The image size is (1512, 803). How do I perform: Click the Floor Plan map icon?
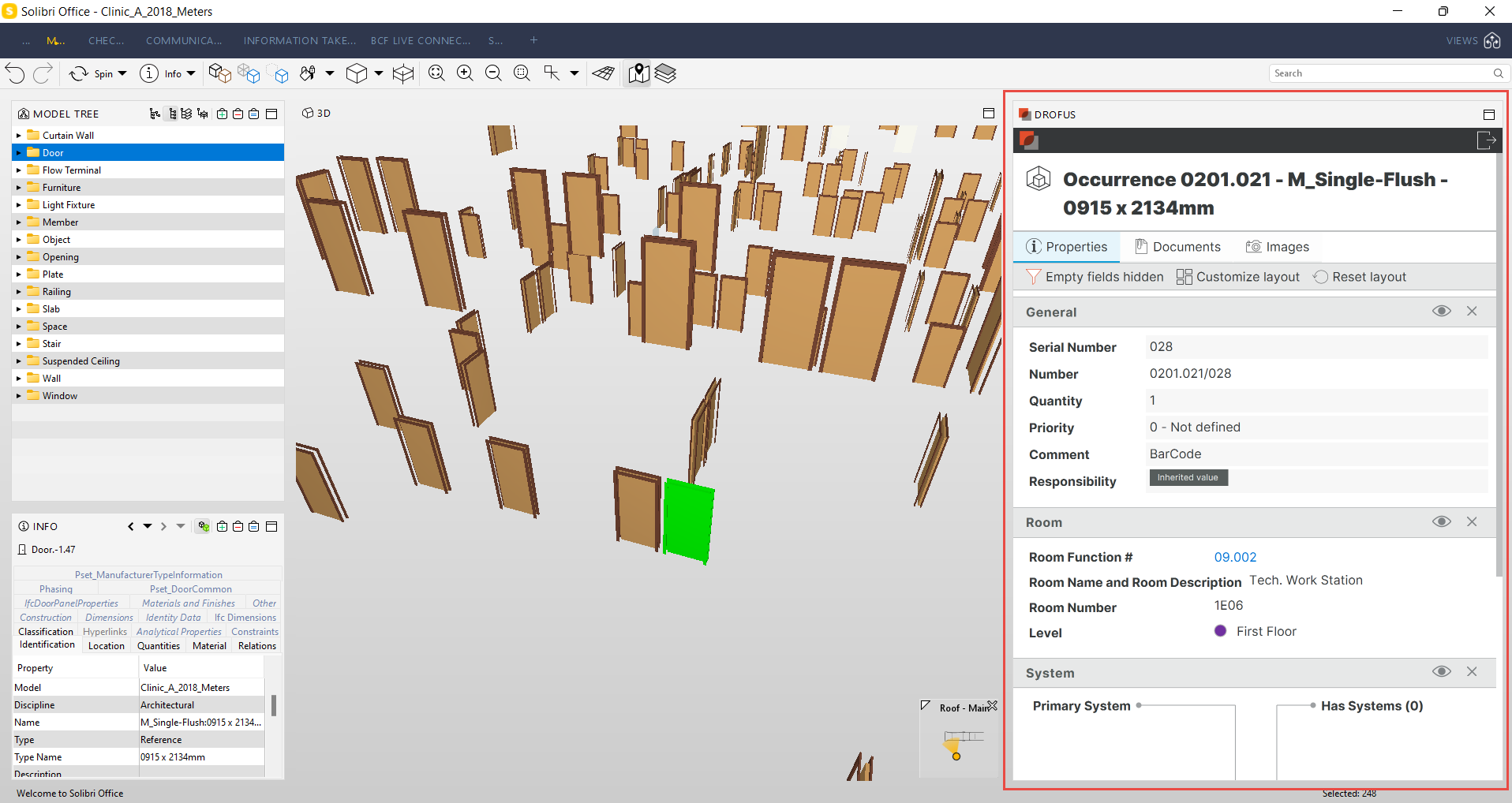point(638,73)
